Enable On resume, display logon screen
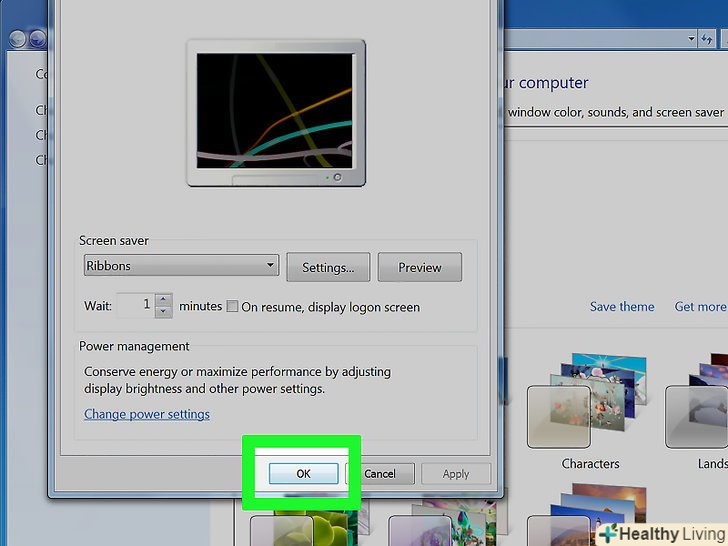Screen dimensions: 728x546 click(x=233, y=307)
